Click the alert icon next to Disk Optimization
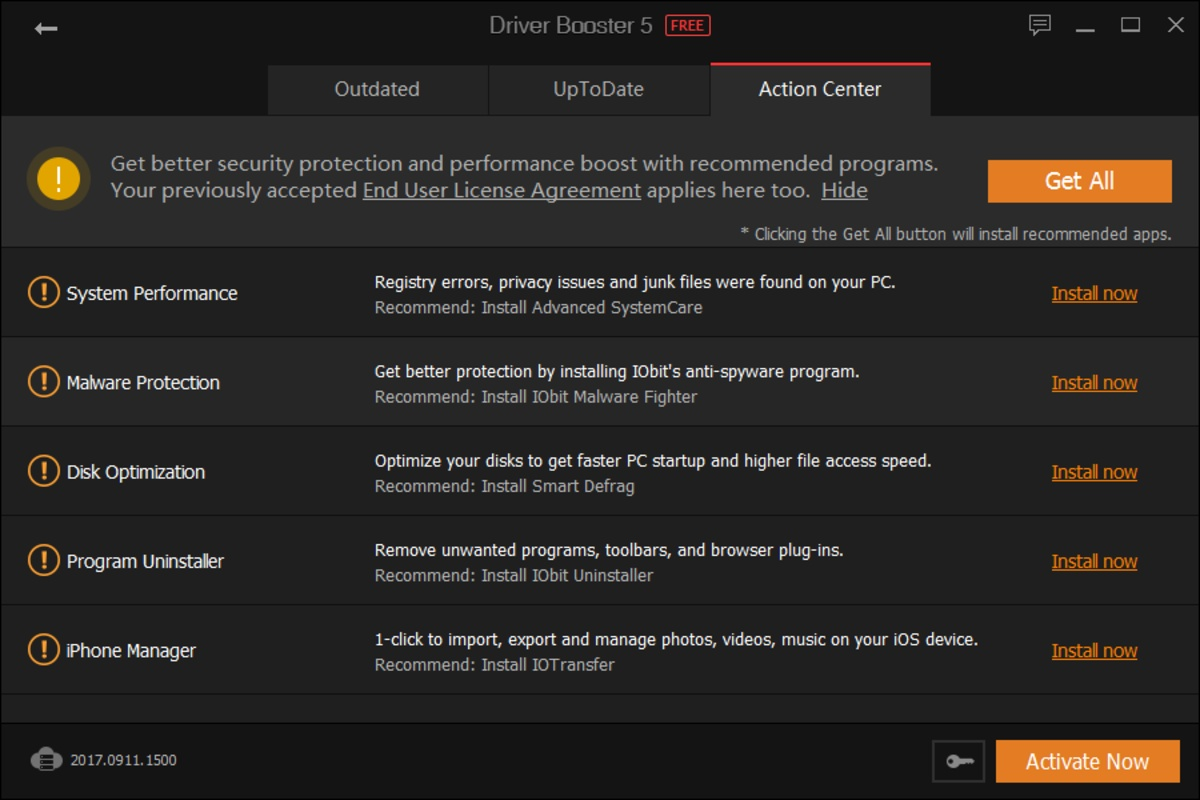The image size is (1200, 800). (x=42, y=471)
